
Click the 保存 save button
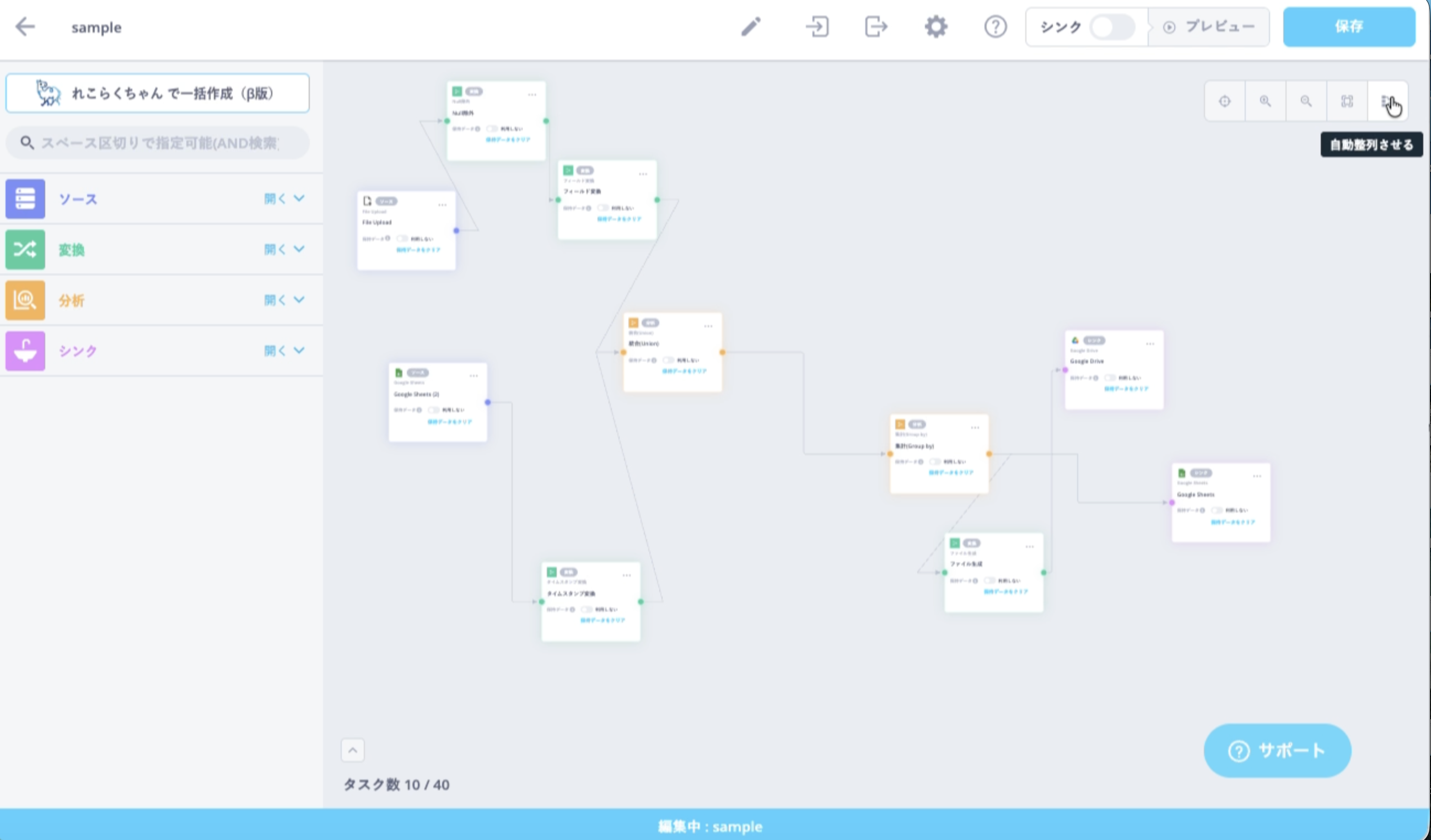click(x=1349, y=26)
